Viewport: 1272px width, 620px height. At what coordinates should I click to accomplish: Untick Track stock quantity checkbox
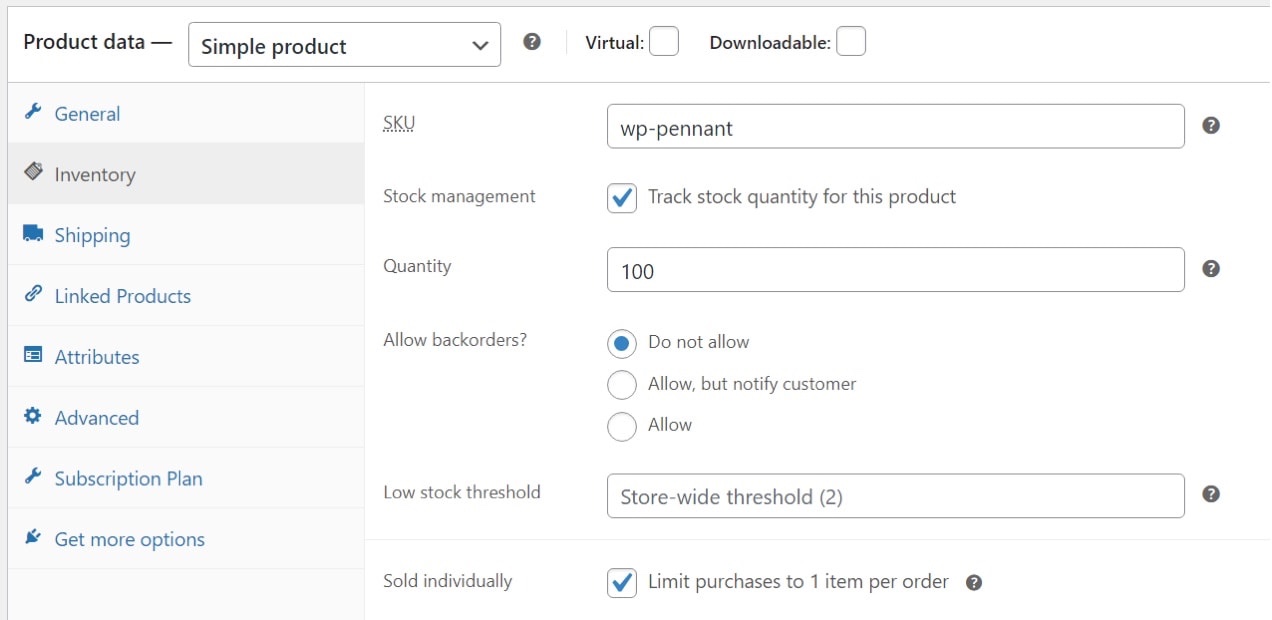(x=622, y=198)
